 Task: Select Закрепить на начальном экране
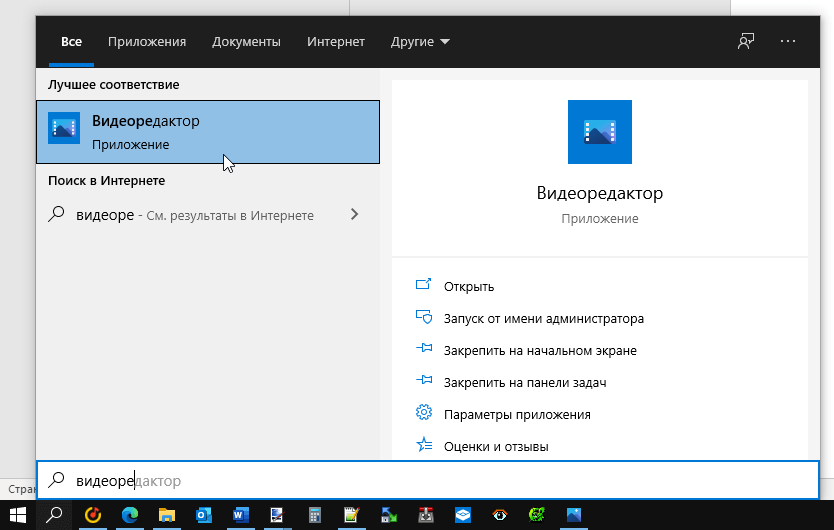tap(540, 350)
